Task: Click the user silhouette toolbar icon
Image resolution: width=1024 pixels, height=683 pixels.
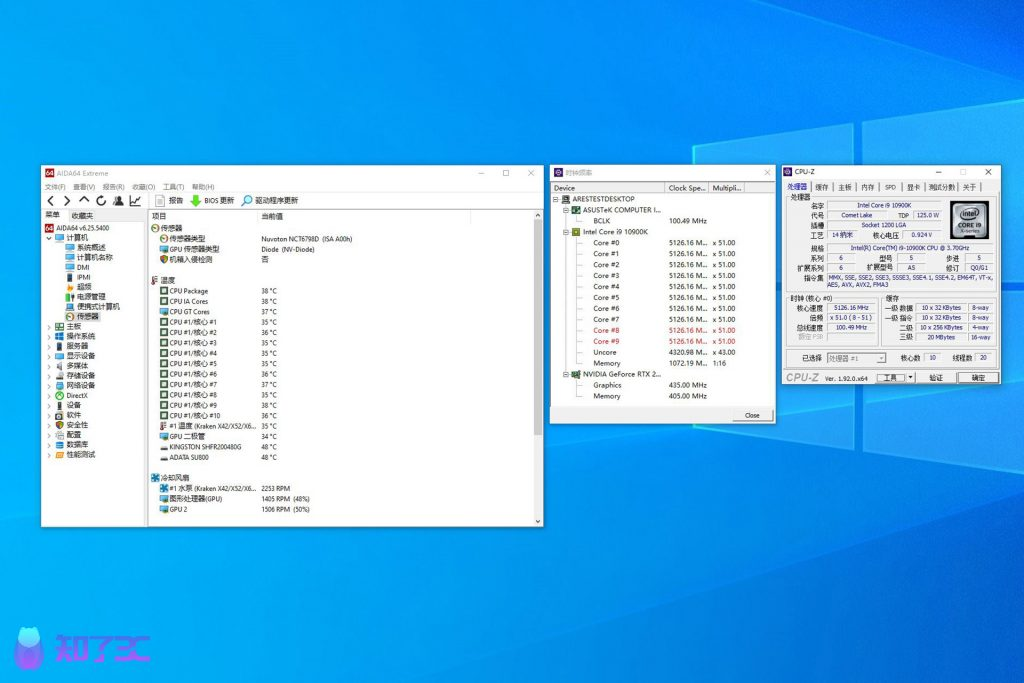Action: (118, 201)
